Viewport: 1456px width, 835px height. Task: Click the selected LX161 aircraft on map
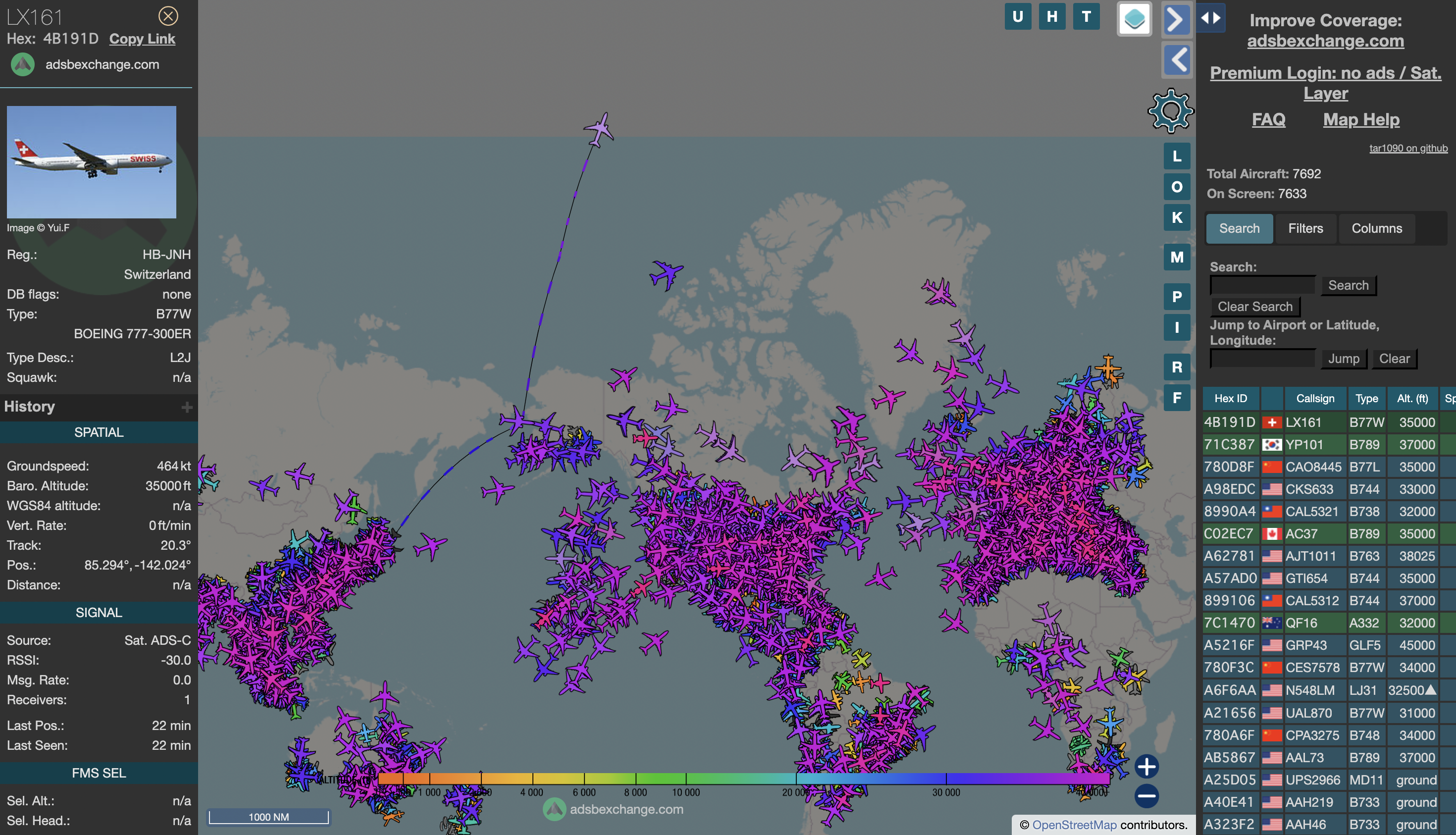(599, 129)
